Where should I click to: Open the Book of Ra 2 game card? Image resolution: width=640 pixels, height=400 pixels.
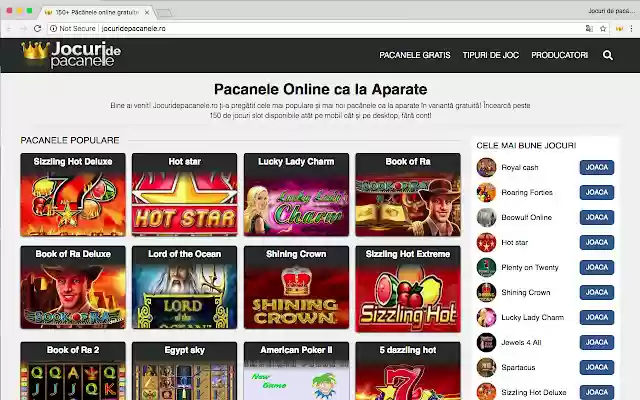(x=73, y=371)
